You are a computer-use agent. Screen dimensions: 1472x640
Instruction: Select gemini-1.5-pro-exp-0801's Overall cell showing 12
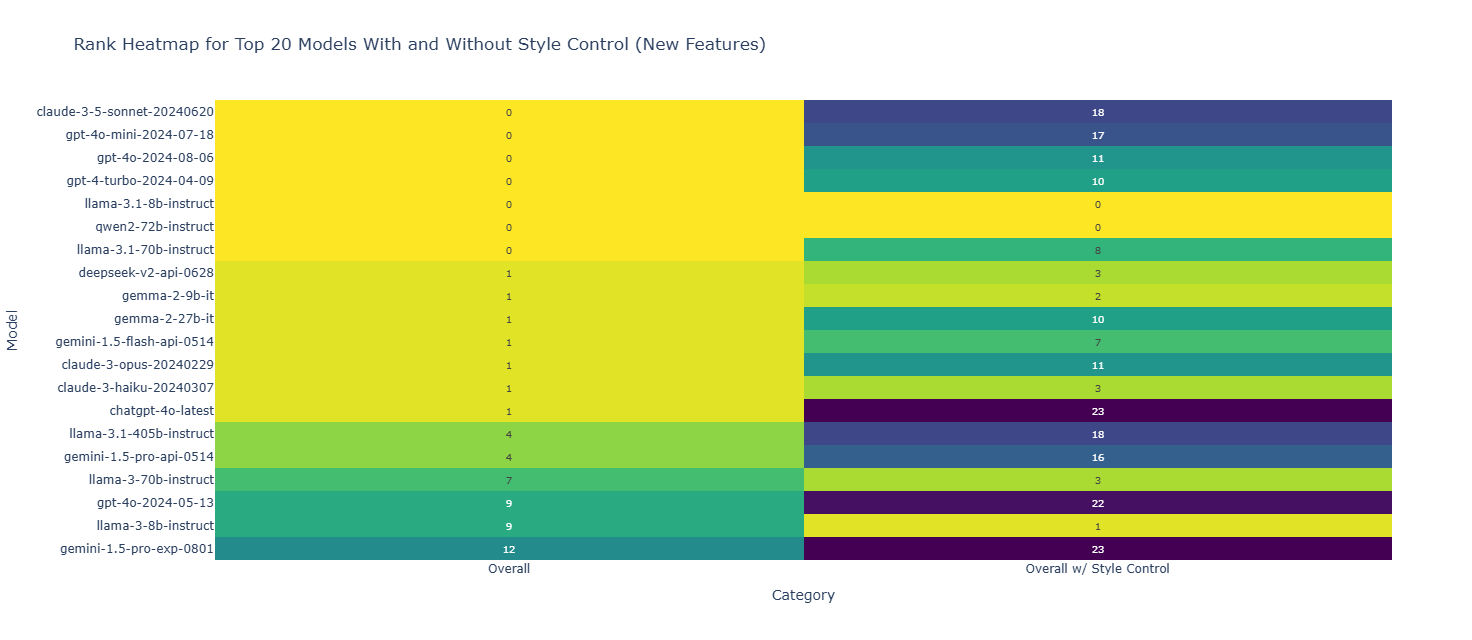coord(509,549)
